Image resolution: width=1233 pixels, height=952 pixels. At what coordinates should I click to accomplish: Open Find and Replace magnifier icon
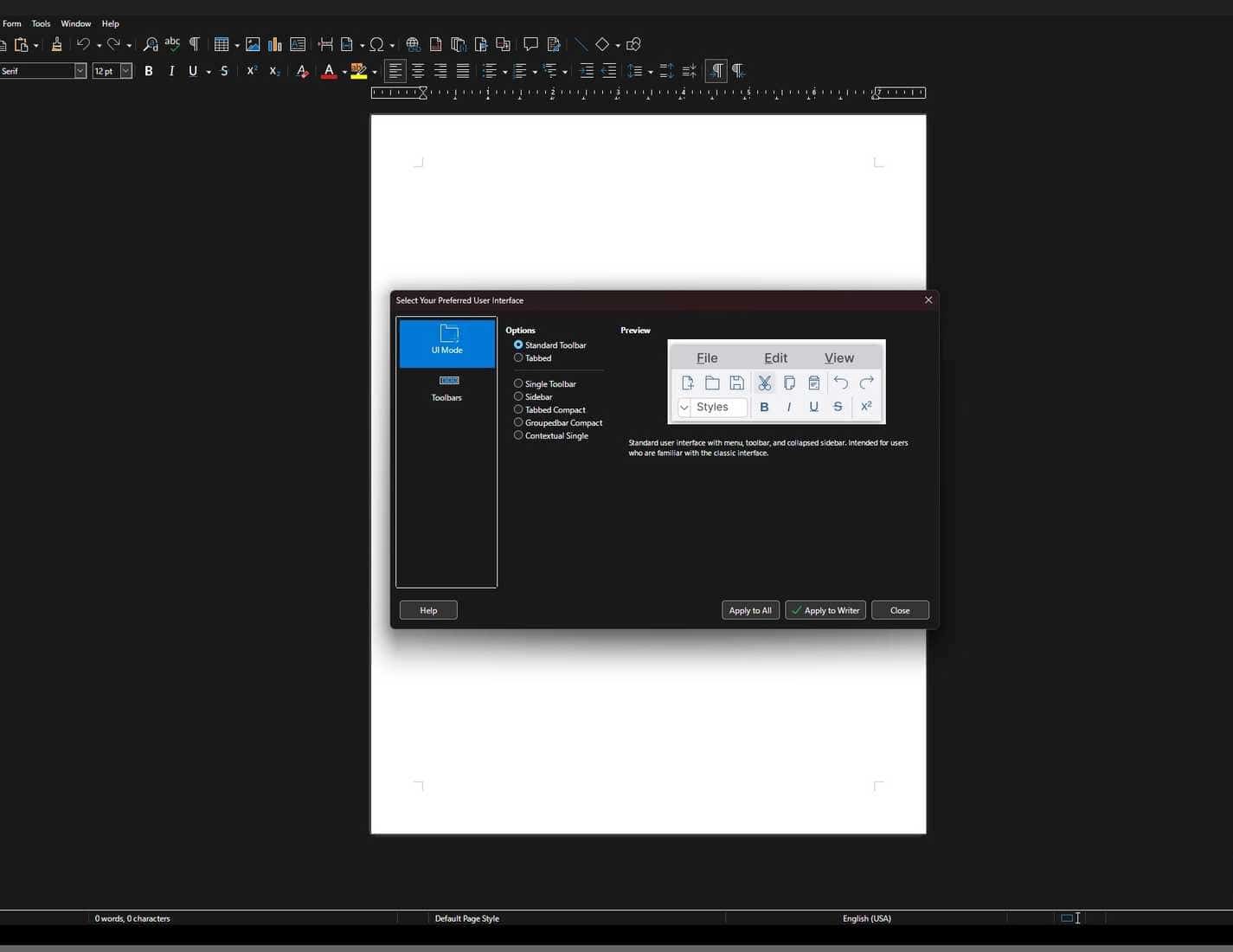151,44
